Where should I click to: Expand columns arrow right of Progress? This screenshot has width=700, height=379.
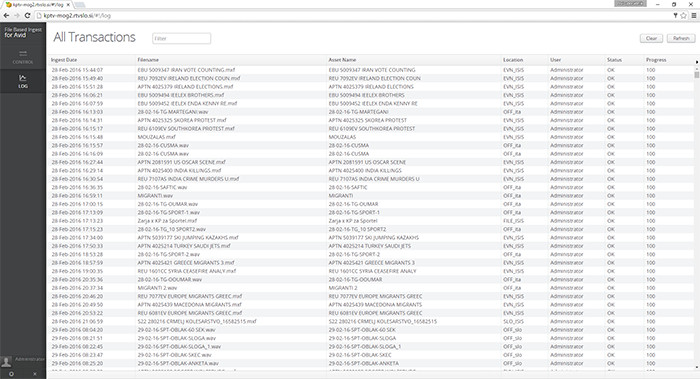[x=696, y=62]
